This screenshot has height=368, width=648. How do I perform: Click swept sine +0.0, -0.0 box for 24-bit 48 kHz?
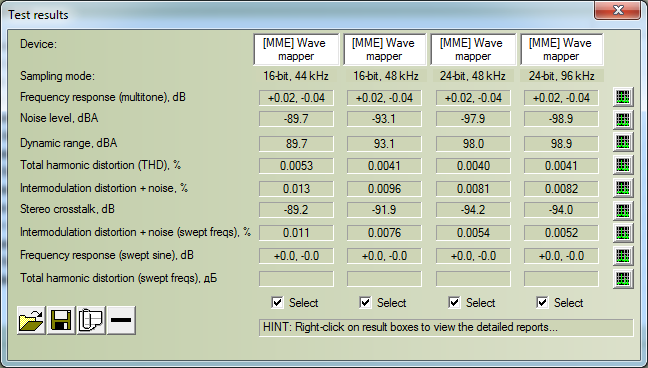[473, 256]
